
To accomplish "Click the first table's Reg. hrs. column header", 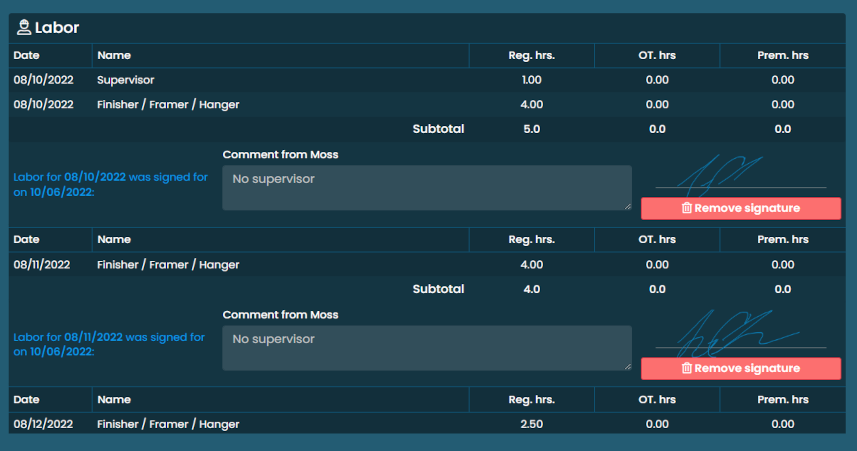I will click(531, 55).
